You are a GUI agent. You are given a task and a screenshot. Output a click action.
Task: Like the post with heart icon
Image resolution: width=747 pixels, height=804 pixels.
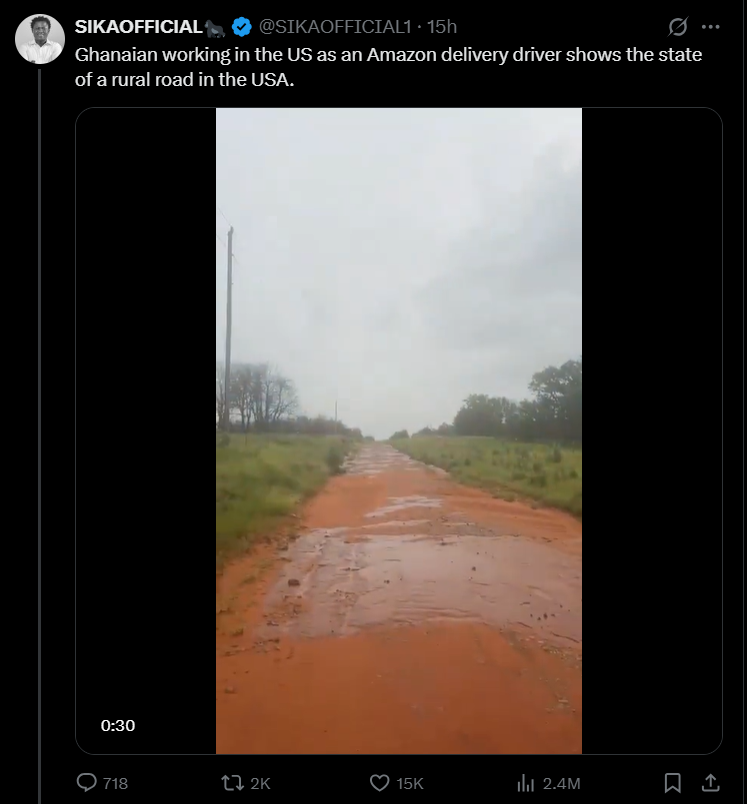(379, 782)
